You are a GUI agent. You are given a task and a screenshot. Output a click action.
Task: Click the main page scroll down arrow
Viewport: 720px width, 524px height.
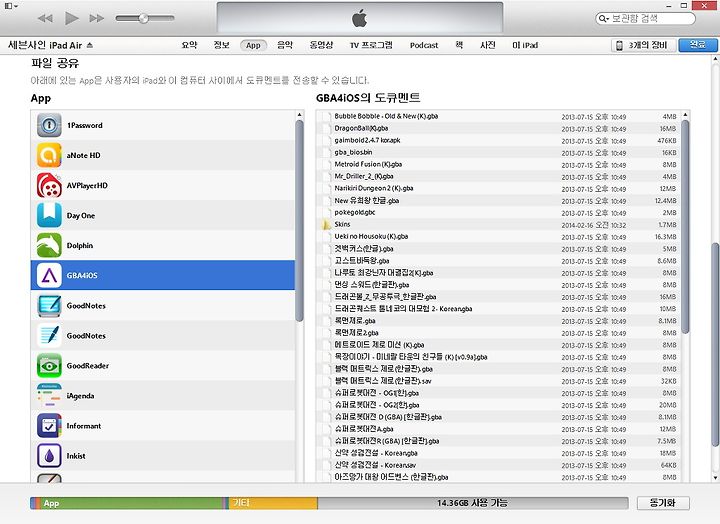pyautogui.click(x=715, y=478)
